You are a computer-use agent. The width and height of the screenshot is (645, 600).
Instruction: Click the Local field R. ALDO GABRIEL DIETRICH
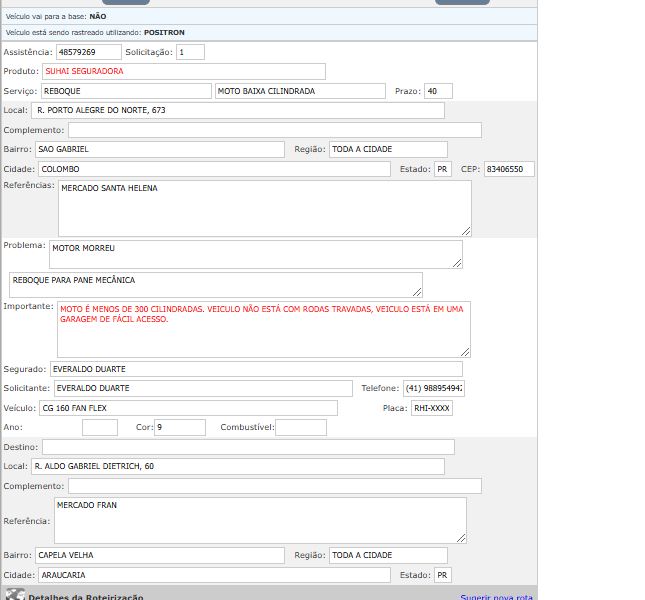(238, 466)
